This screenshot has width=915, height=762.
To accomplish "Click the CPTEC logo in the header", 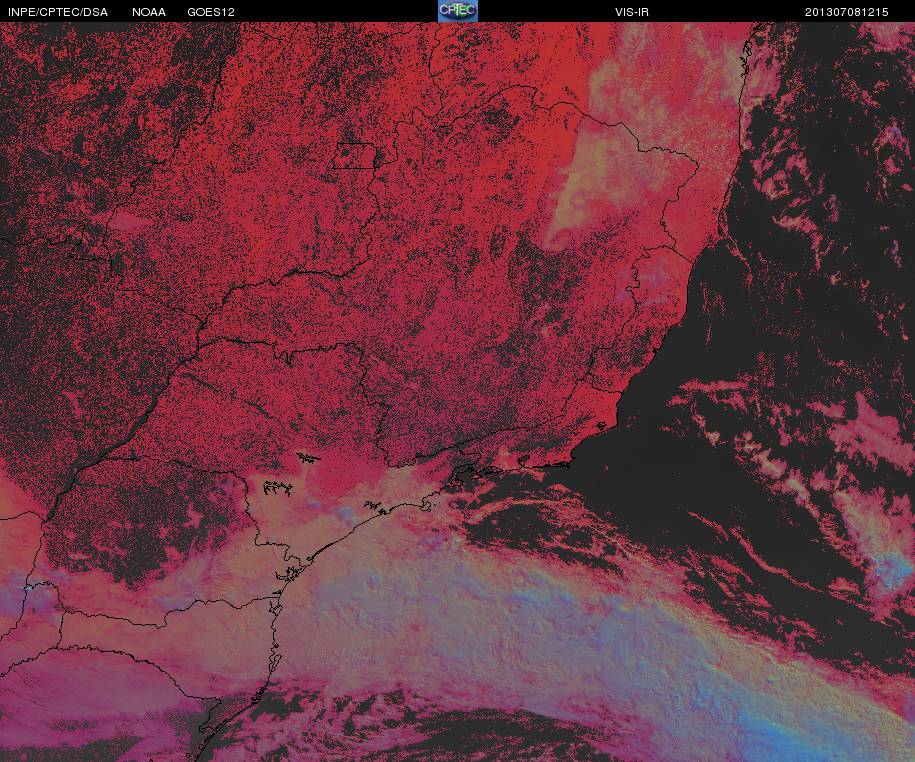I will click(458, 11).
